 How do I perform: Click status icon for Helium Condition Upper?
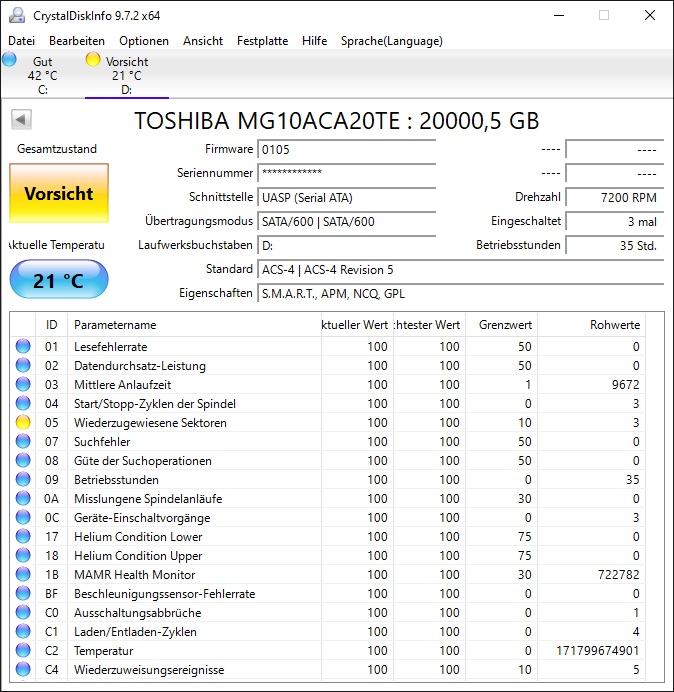[x=23, y=555]
